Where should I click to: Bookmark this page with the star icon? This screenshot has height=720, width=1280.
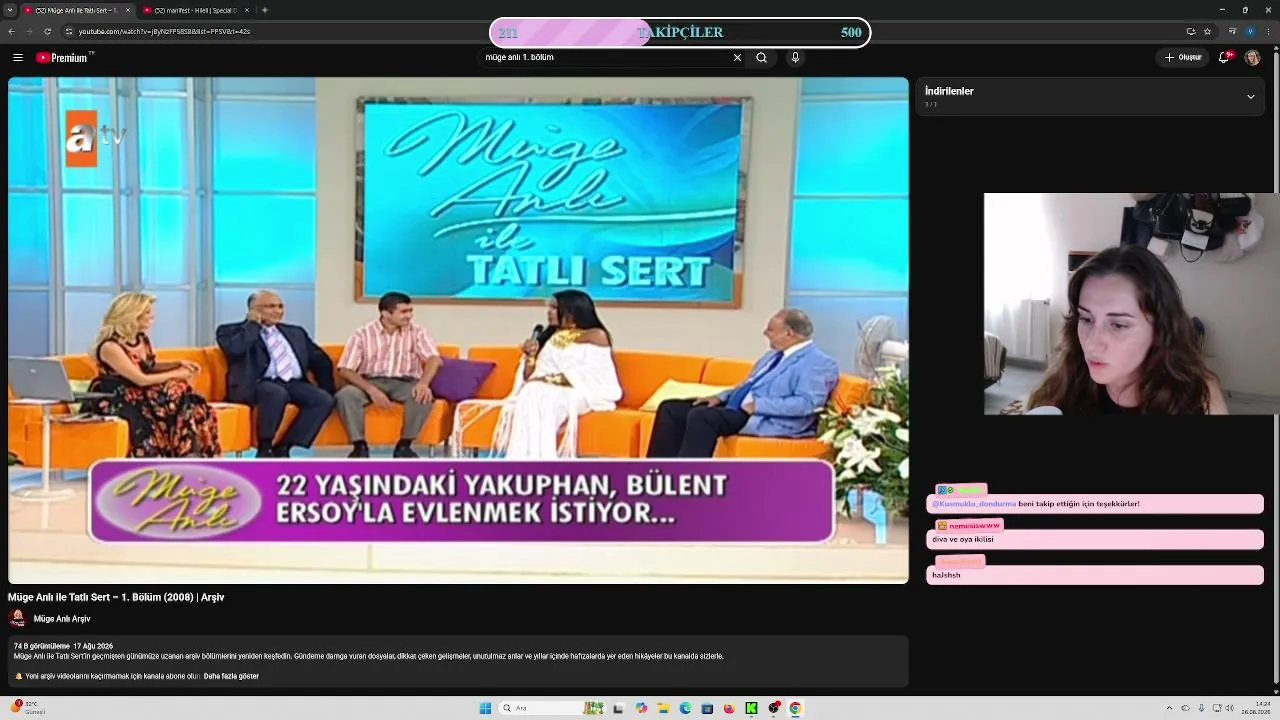tap(1208, 31)
